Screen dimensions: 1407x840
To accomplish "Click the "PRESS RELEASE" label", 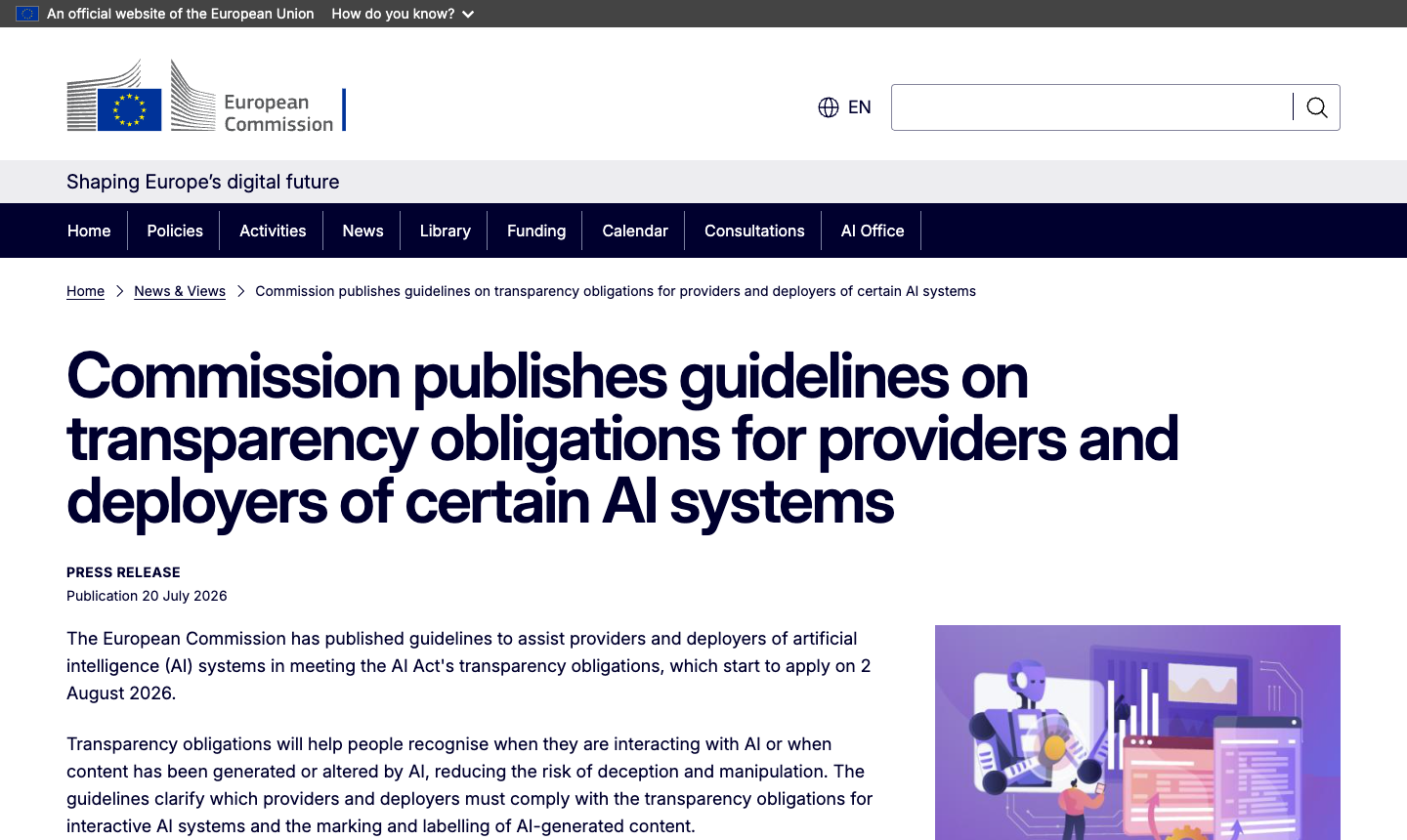I will coord(123,572).
